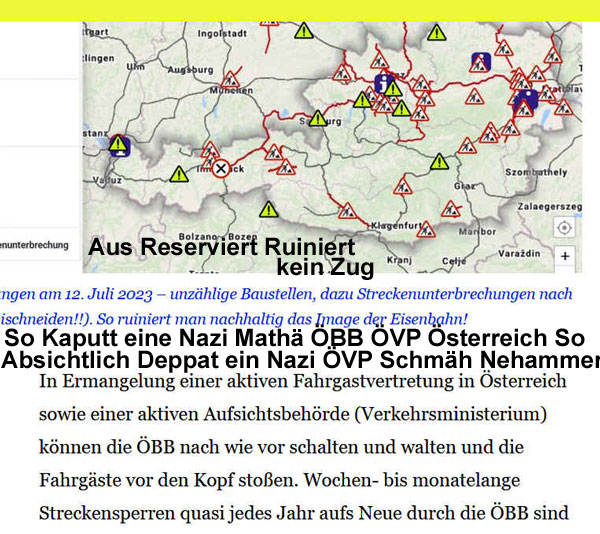The width and height of the screenshot is (600, 534).
Task: Click the Varaždin label on the map
Action: [519, 253]
